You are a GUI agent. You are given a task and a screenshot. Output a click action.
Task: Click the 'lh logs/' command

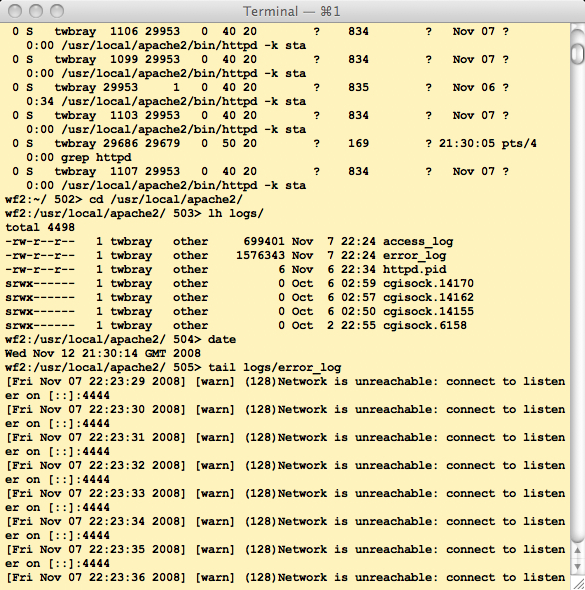click(236, 213)
